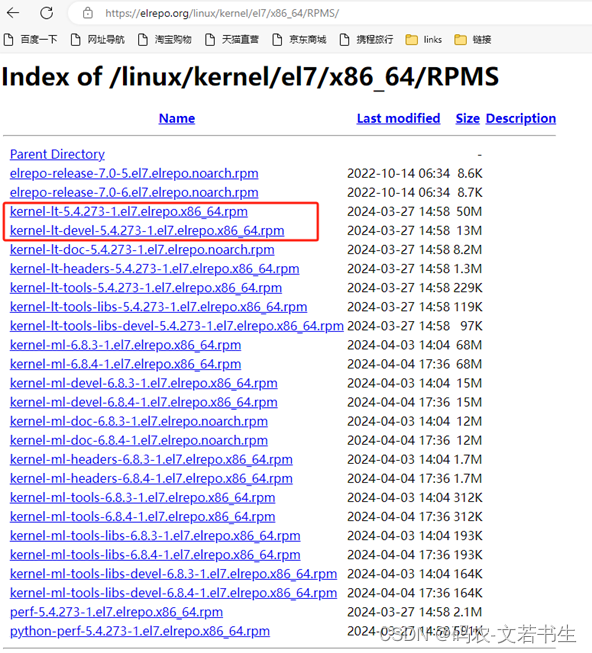
Task: Download kernel-lt-tools-libs-5.4.273-1.el7.elrepo.x86_64.rpm
Action: [159, 307]
